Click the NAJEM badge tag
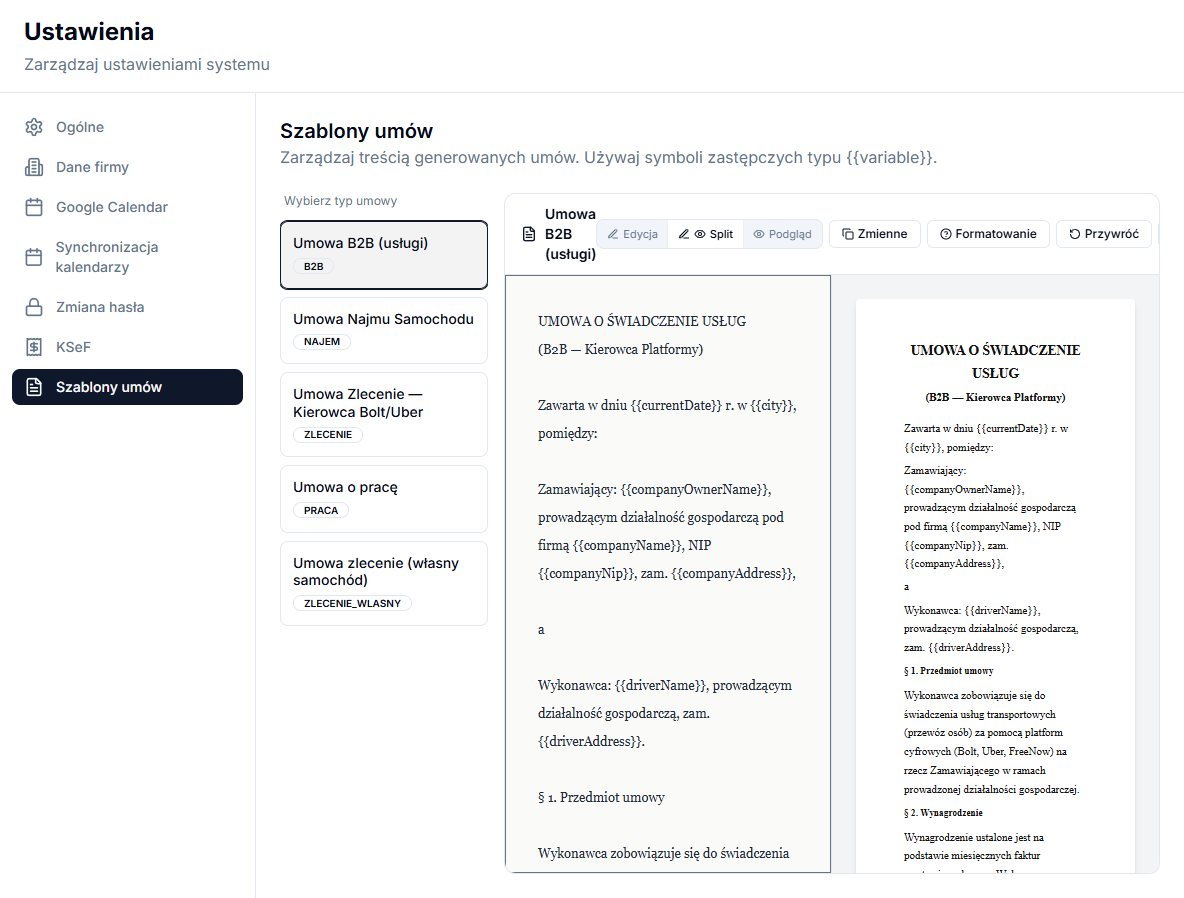Image resolution: width=1184 pixels, height=898 pixels. 322,341
